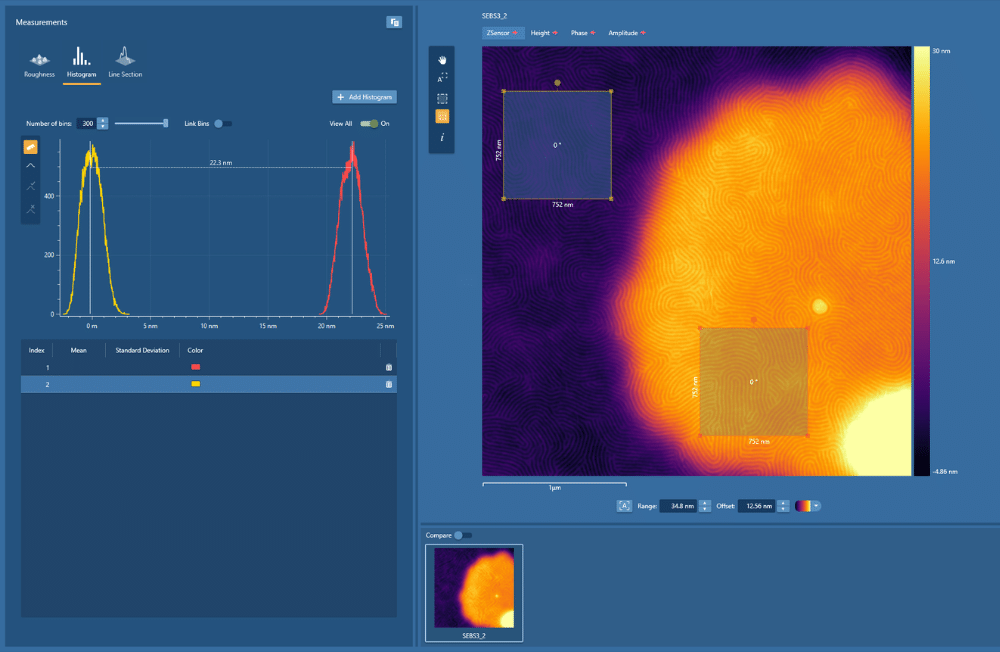Click the histogram measure ruler tool
This screenshot has width=1000, height=652.
pyautogui.click(x=30, y=146)
